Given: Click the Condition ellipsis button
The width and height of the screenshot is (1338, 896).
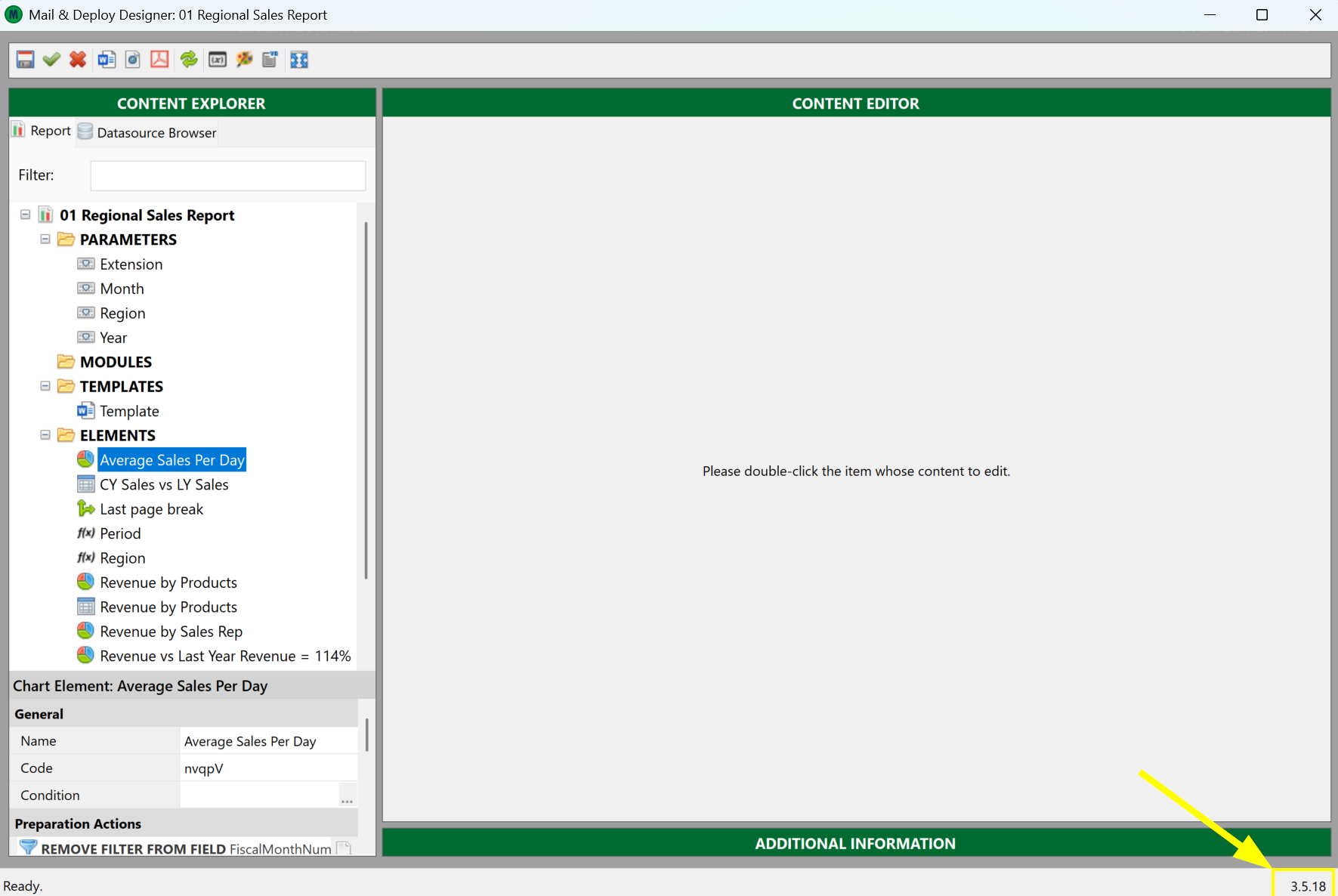Looking at the screenshot, I should click(347, 797).
